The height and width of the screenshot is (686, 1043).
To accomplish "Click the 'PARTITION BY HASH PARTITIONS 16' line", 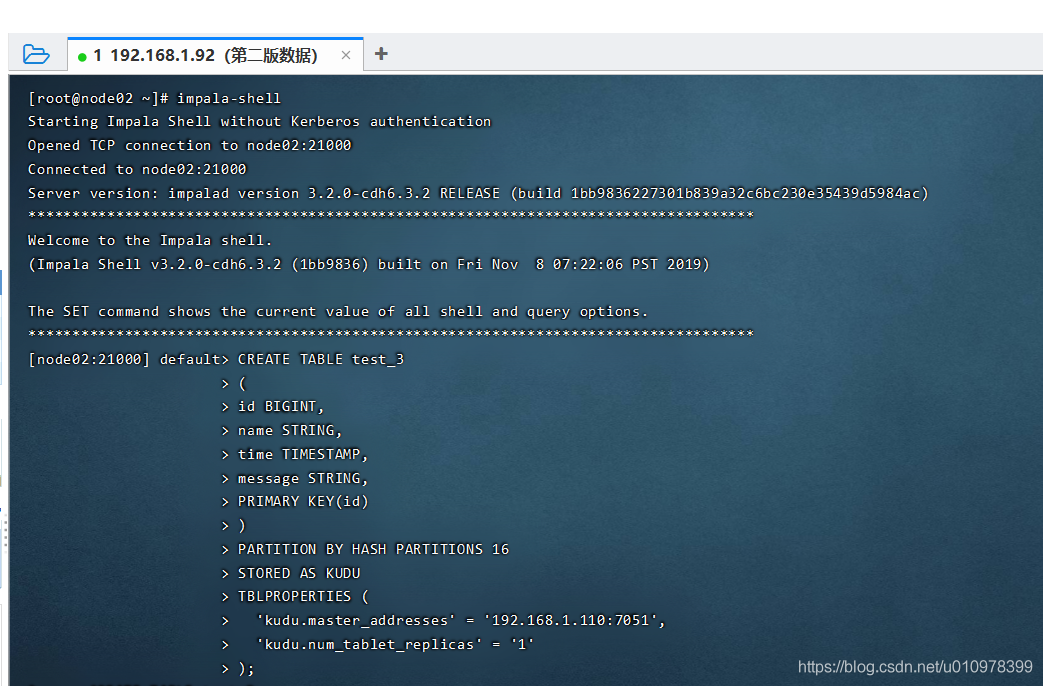I will pyautogui.click(x=373, y=550).
